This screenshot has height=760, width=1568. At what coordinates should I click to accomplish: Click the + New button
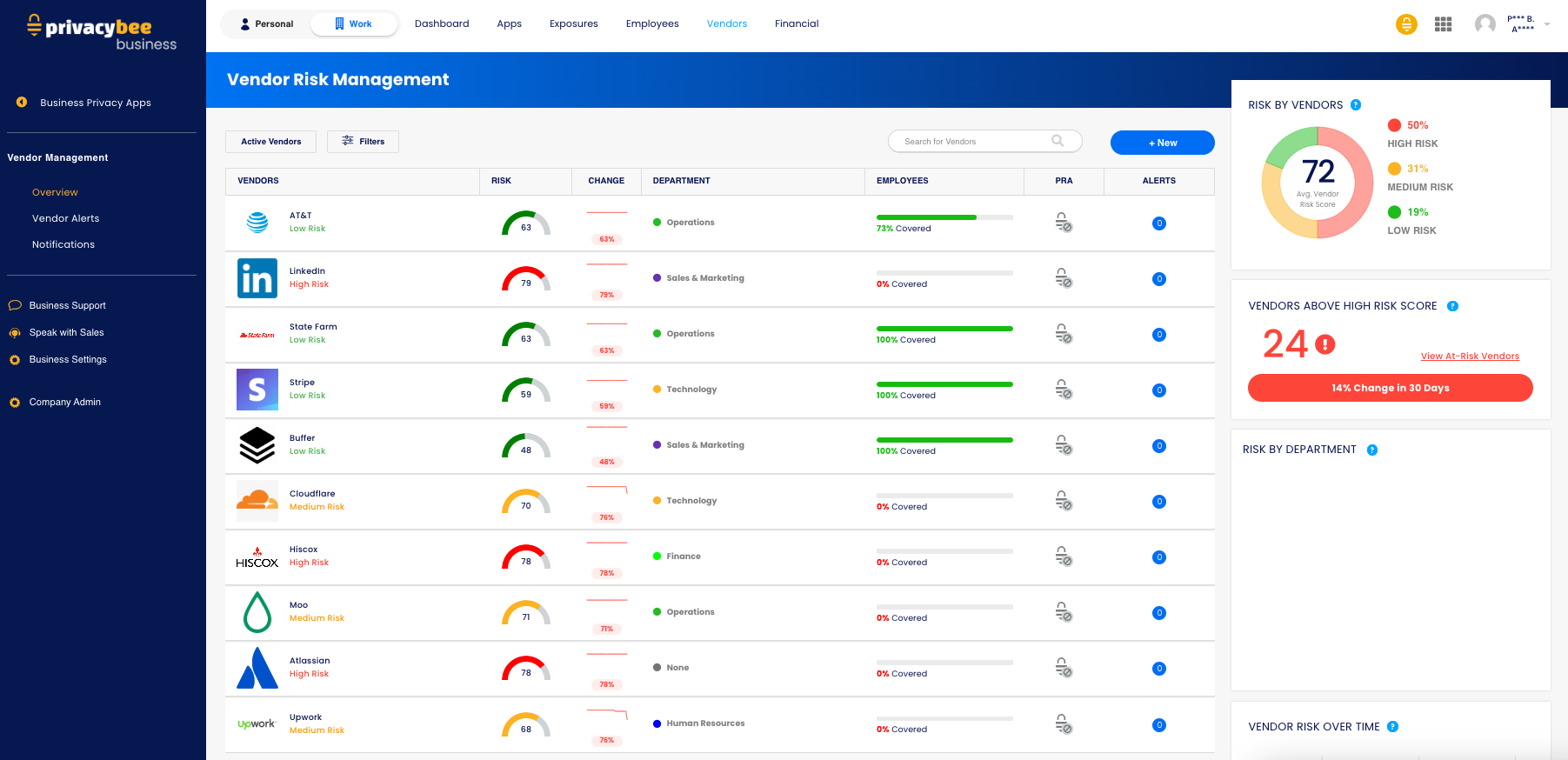point(1163,143)
